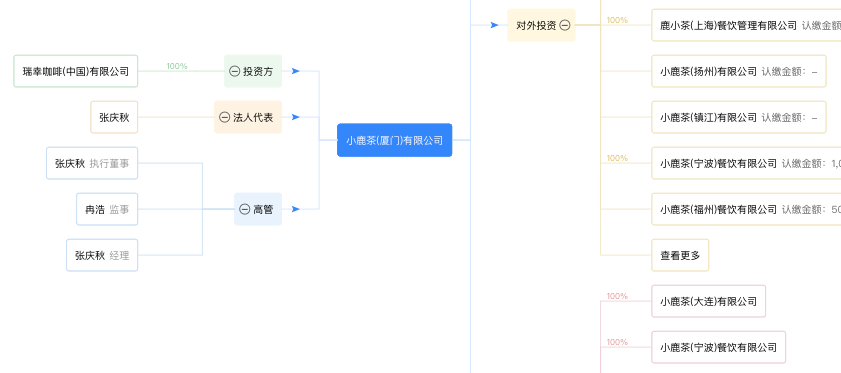Open yellow 小鹿茶(宁波)餐饮有限公司 with 认缴金额
The height and width of the screenshot is (373, 841).
coord(746,163)
